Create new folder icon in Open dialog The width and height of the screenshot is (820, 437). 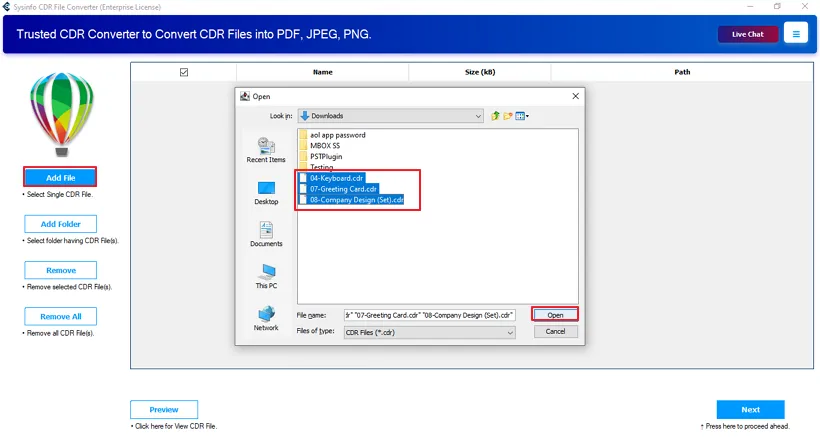507,116
